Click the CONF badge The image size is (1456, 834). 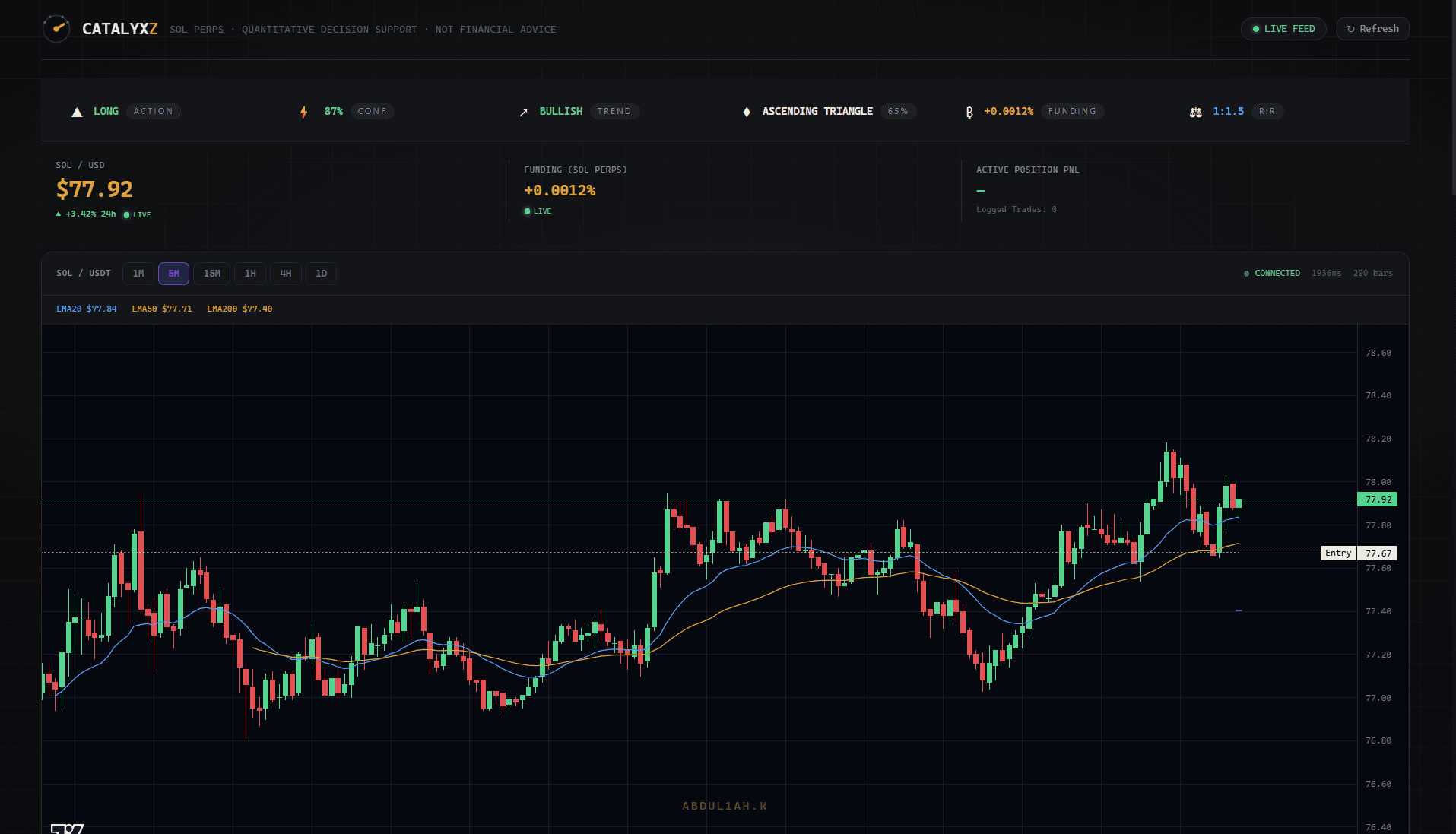[x=372, y=111]
